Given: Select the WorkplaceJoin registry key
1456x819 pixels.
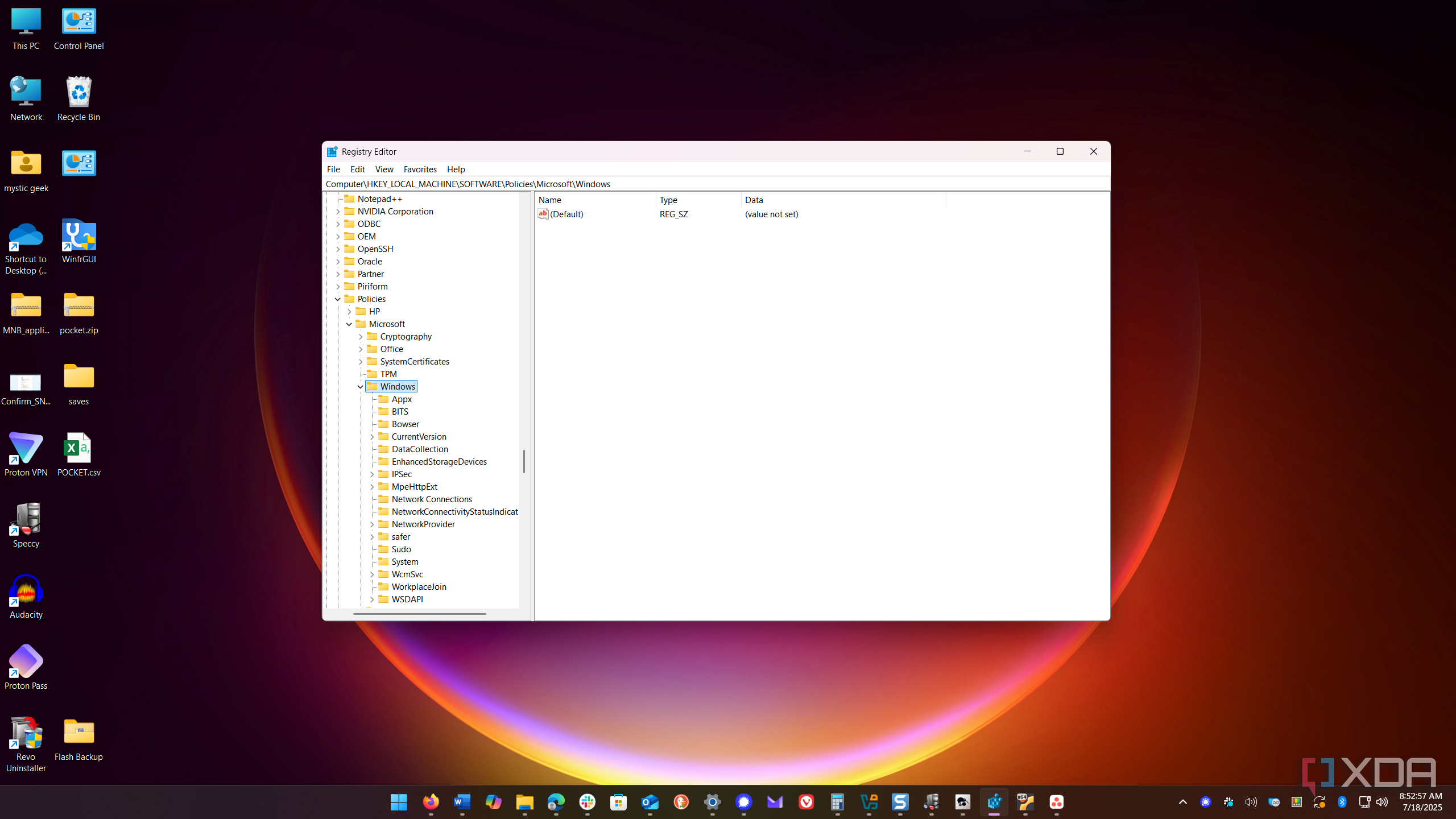Looking at the screenshot, I should [419, 587].
